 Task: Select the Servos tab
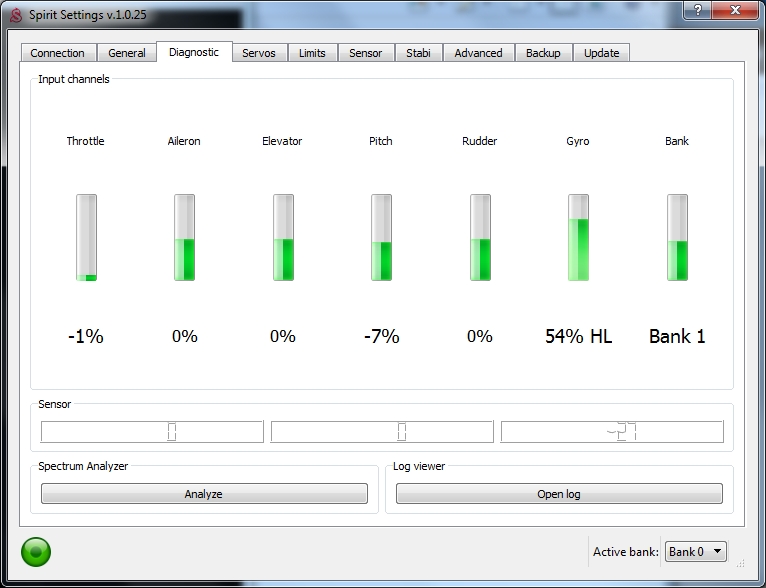(x=259, y=53)
